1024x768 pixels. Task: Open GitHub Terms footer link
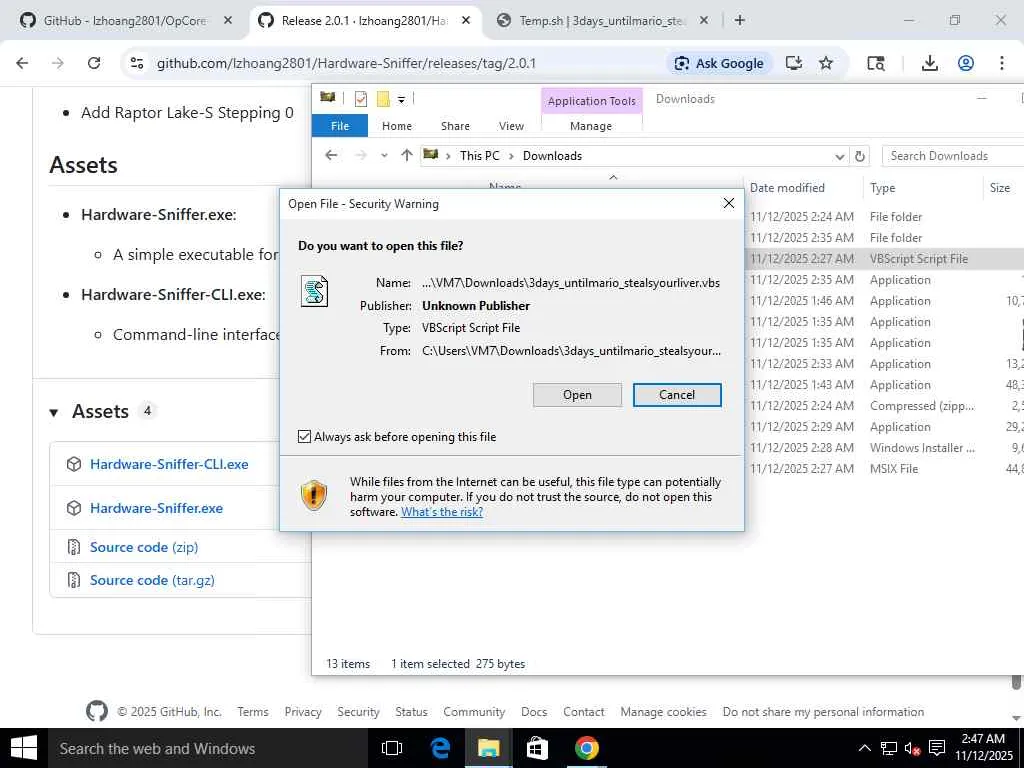click(253, 712)
